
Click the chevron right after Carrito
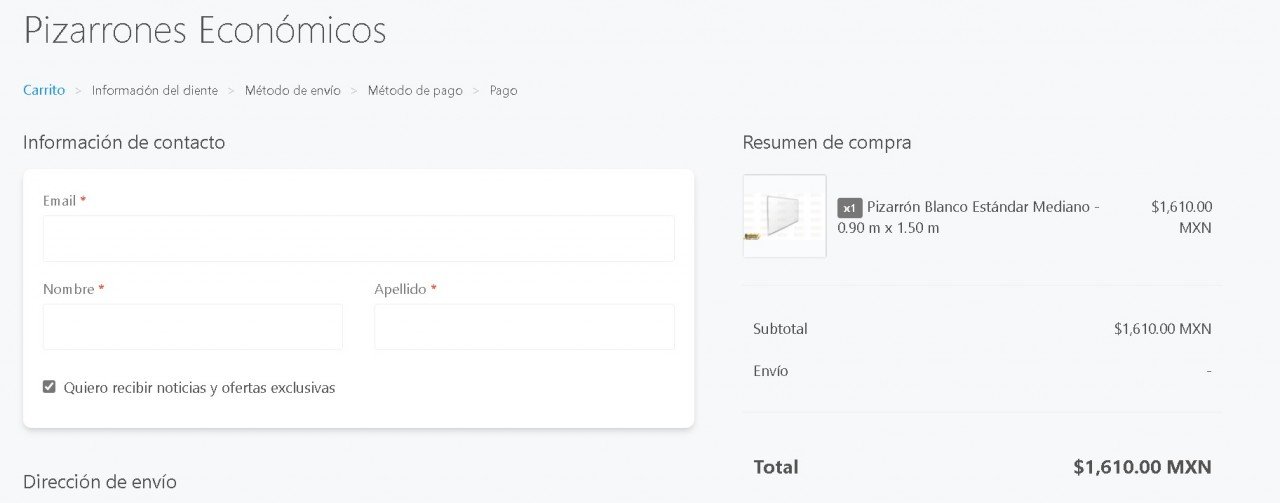point(78,90)
